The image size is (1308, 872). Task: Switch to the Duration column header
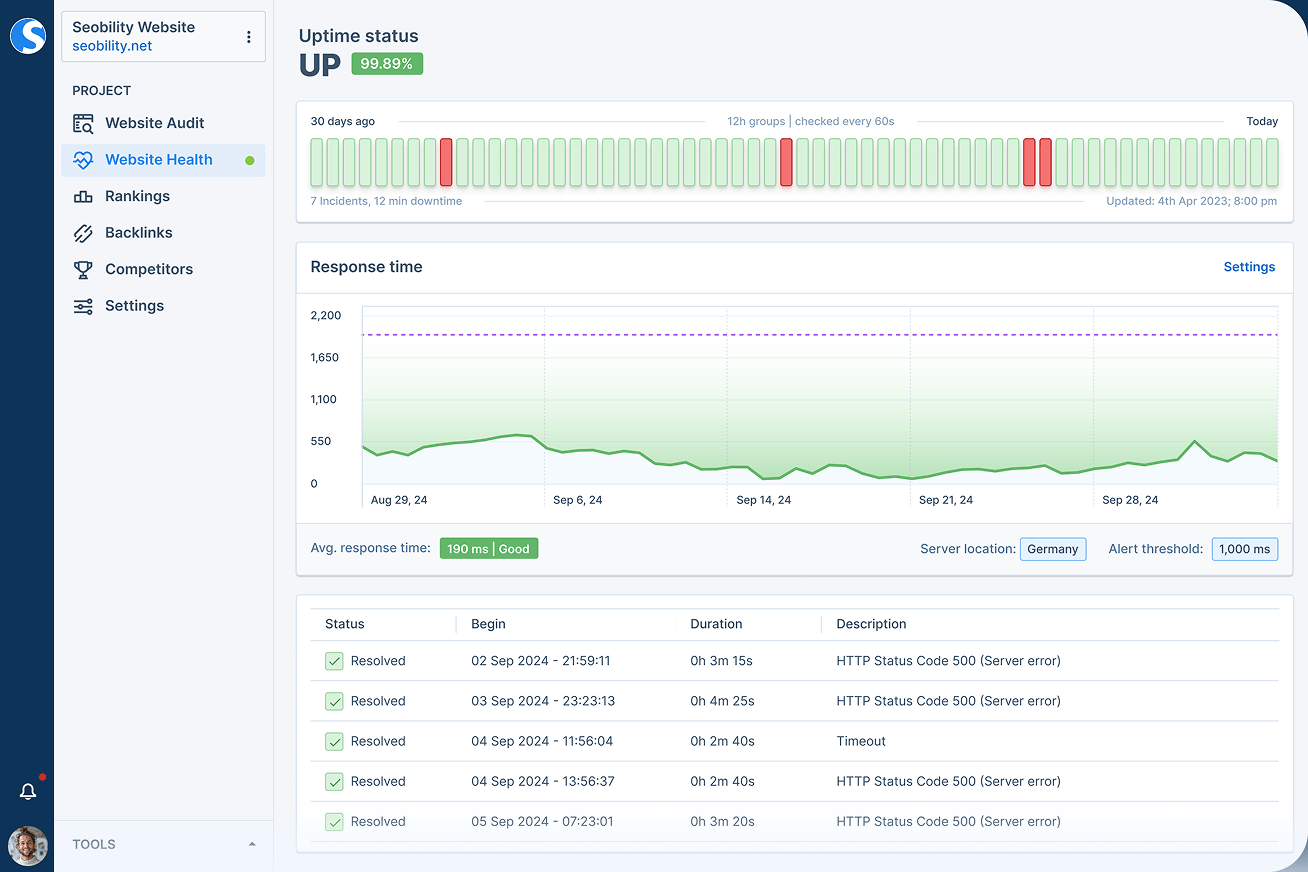click(x=716, y=623)
